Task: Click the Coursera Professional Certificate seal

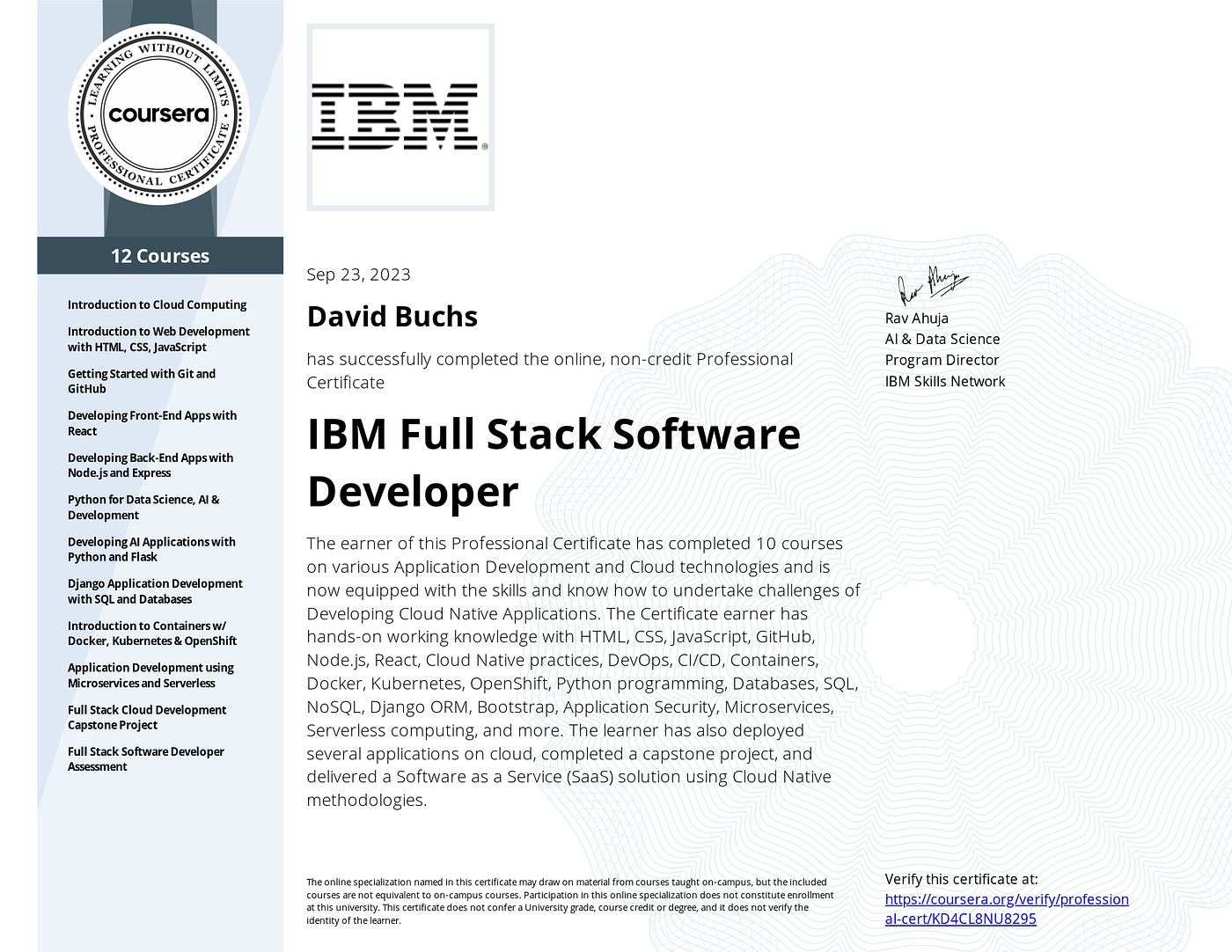Action: click(x=158, y=114)
